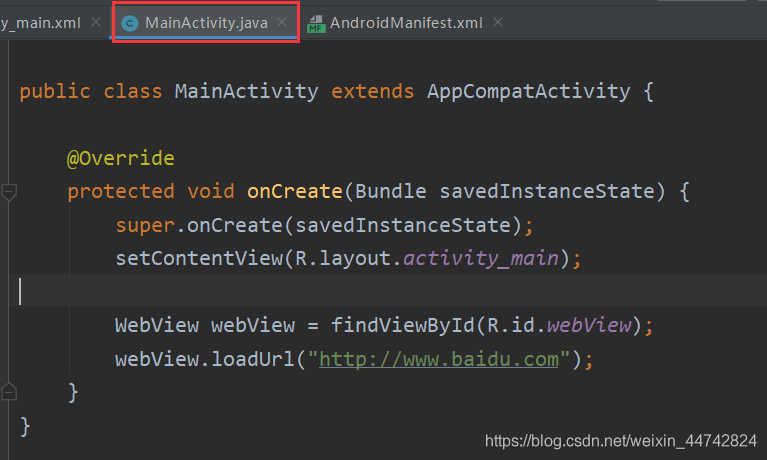Click the protected keyword
767x460 pixels.
[x=121, y=191]
